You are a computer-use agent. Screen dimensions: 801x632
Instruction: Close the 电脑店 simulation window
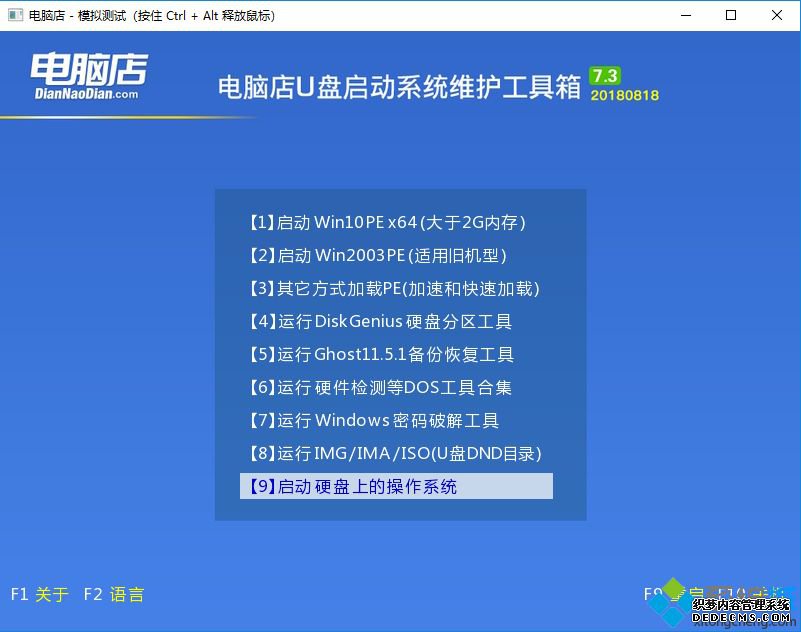click(776, 15)
